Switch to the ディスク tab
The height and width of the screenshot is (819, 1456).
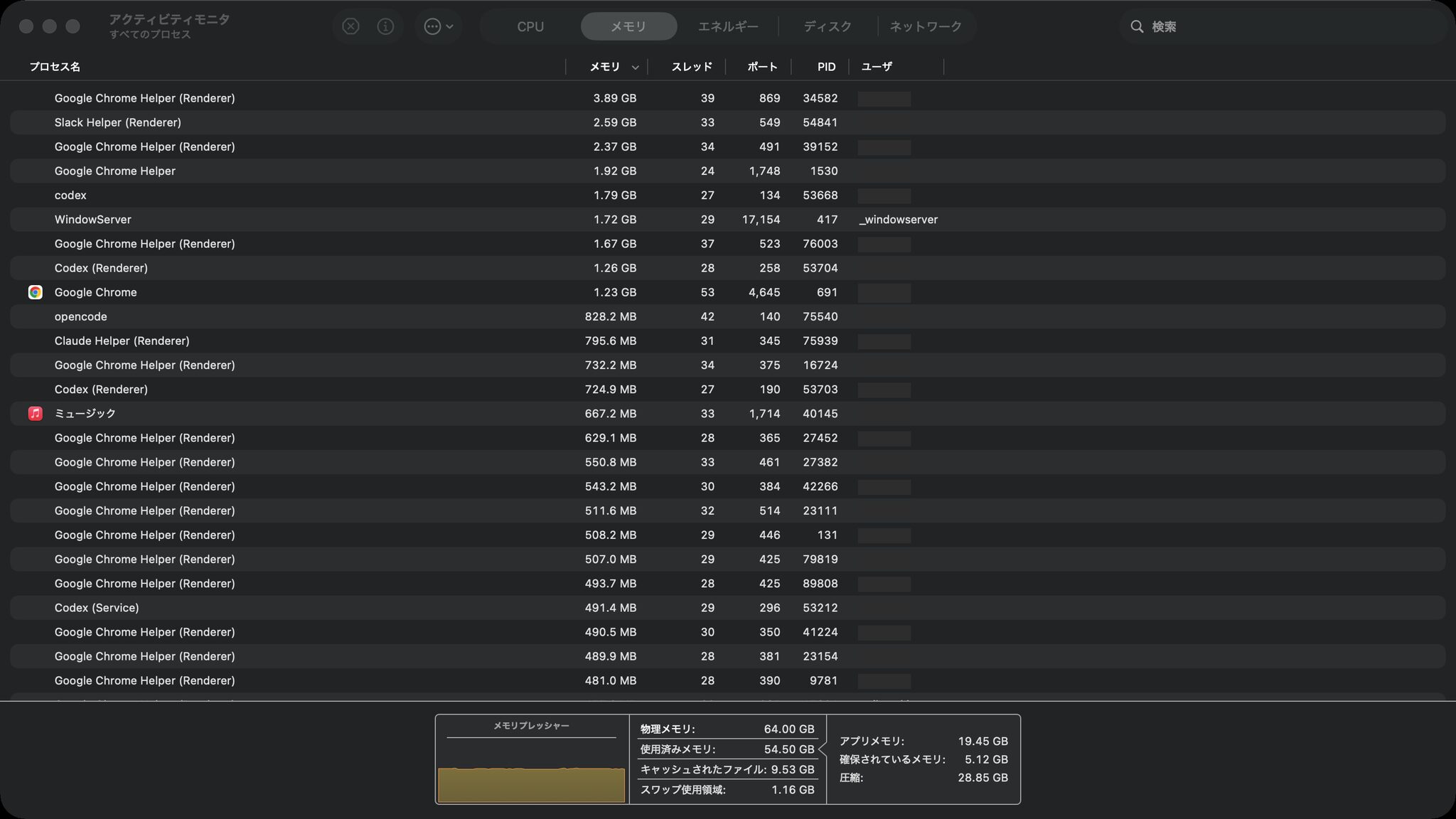point(828,26)
